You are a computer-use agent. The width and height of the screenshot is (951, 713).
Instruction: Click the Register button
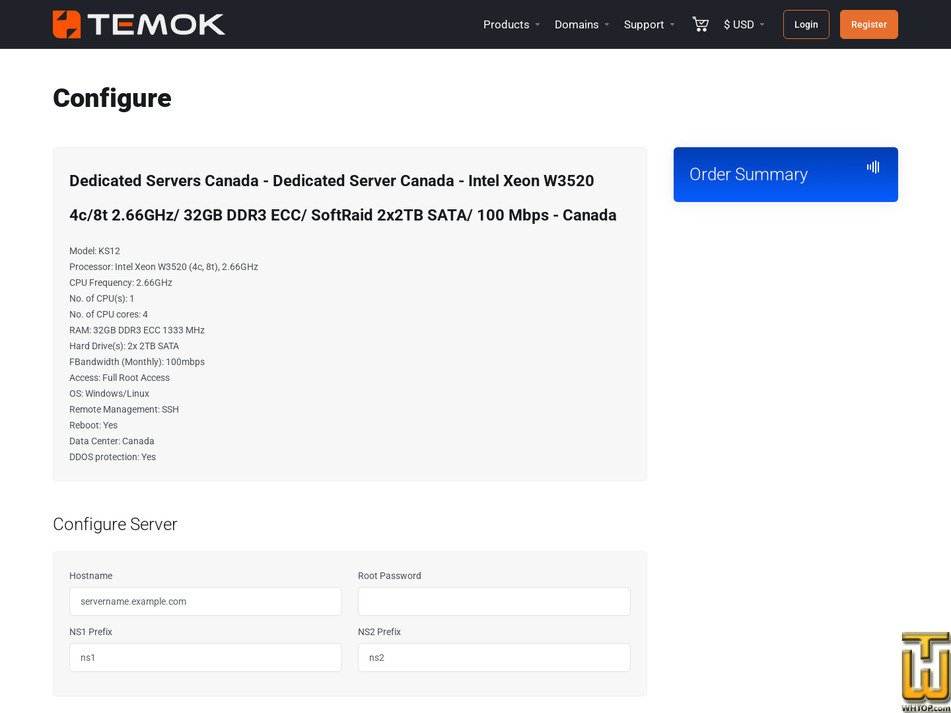click(869, 24)
